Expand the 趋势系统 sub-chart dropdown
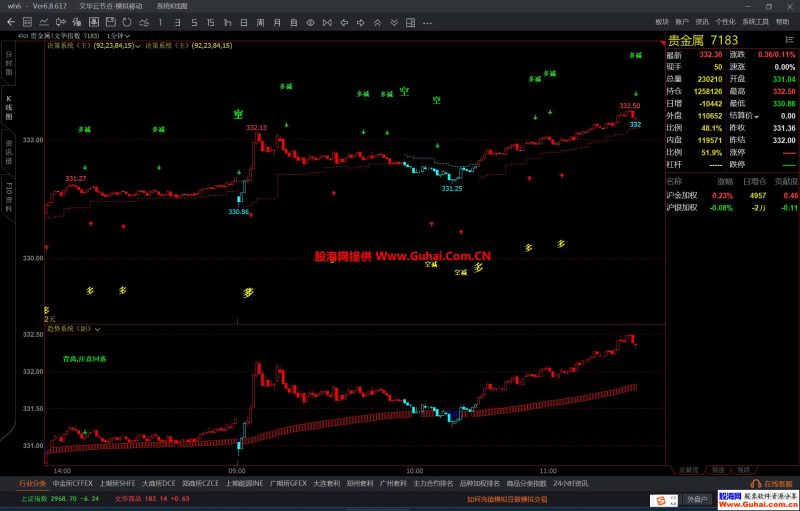Viewport: 800px width, 511px height. [97, 329]
